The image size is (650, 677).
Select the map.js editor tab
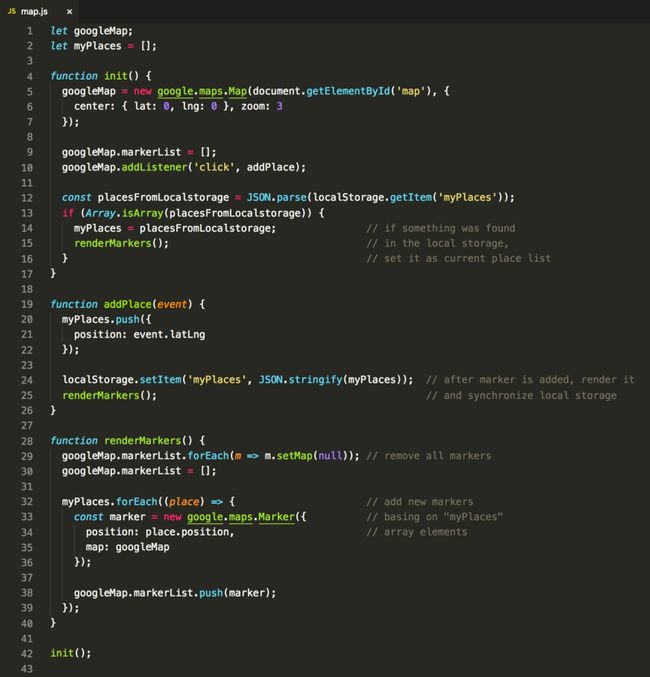coord(39,11)
